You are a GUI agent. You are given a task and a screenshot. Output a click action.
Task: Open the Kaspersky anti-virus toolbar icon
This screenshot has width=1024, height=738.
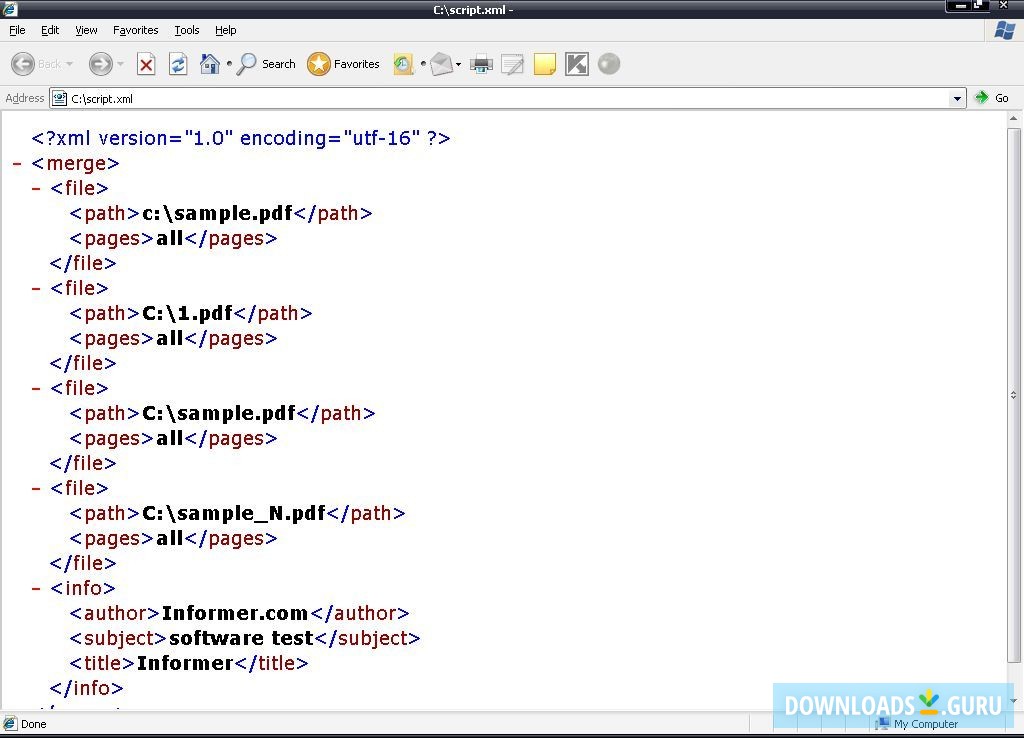(576, 64)
